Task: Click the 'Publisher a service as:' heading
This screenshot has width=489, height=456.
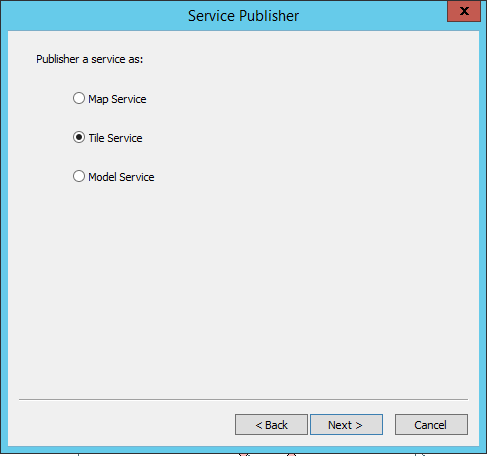Action: tap(90, 59)
